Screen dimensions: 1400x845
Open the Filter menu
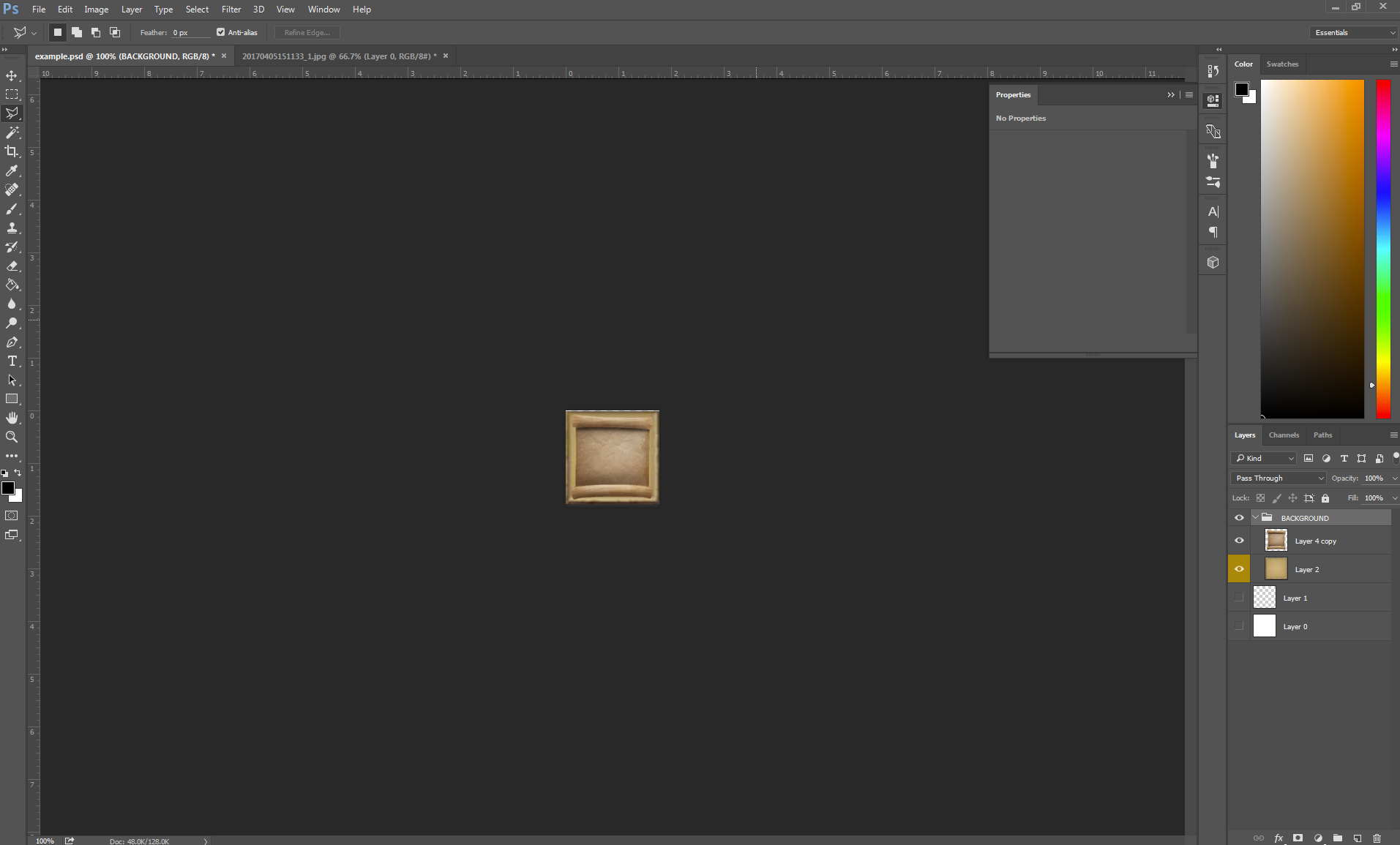pos(231,10)
